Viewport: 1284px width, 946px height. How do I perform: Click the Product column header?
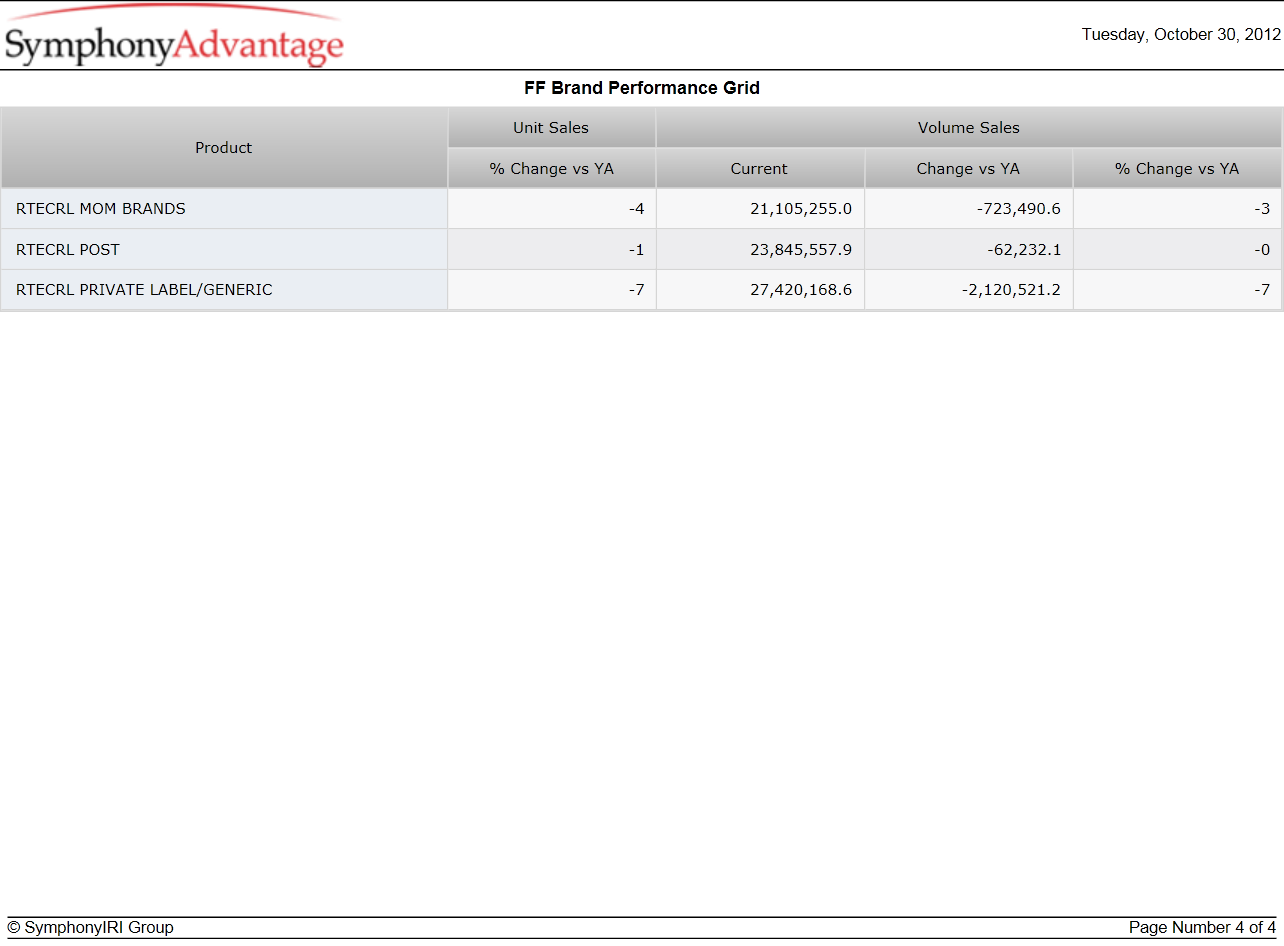click(x=224, y=148)
